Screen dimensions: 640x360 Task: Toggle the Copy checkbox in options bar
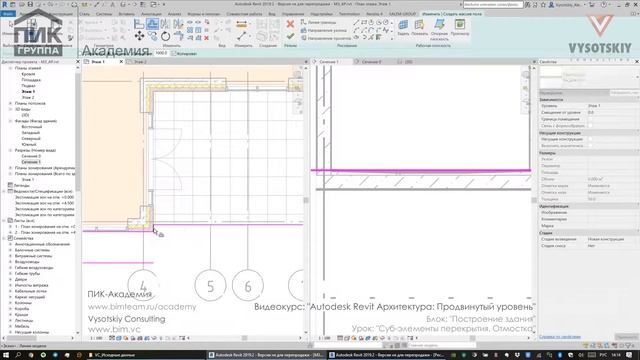point(173,53)
